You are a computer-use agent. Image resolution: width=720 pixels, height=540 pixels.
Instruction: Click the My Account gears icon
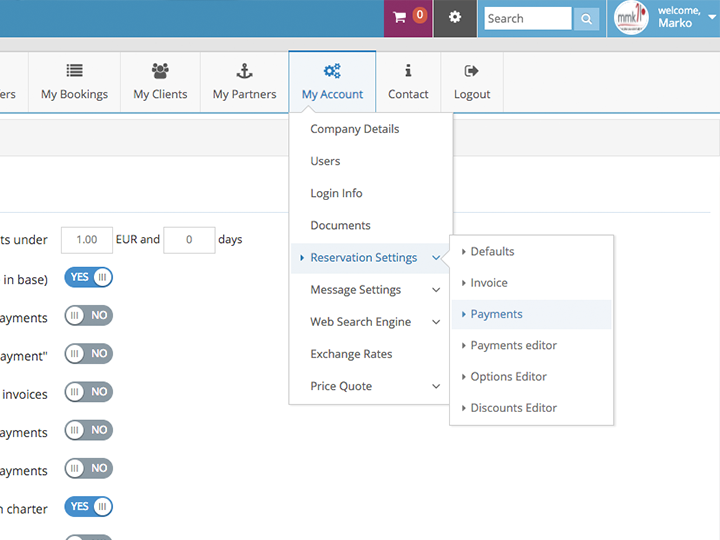(332, 71)
